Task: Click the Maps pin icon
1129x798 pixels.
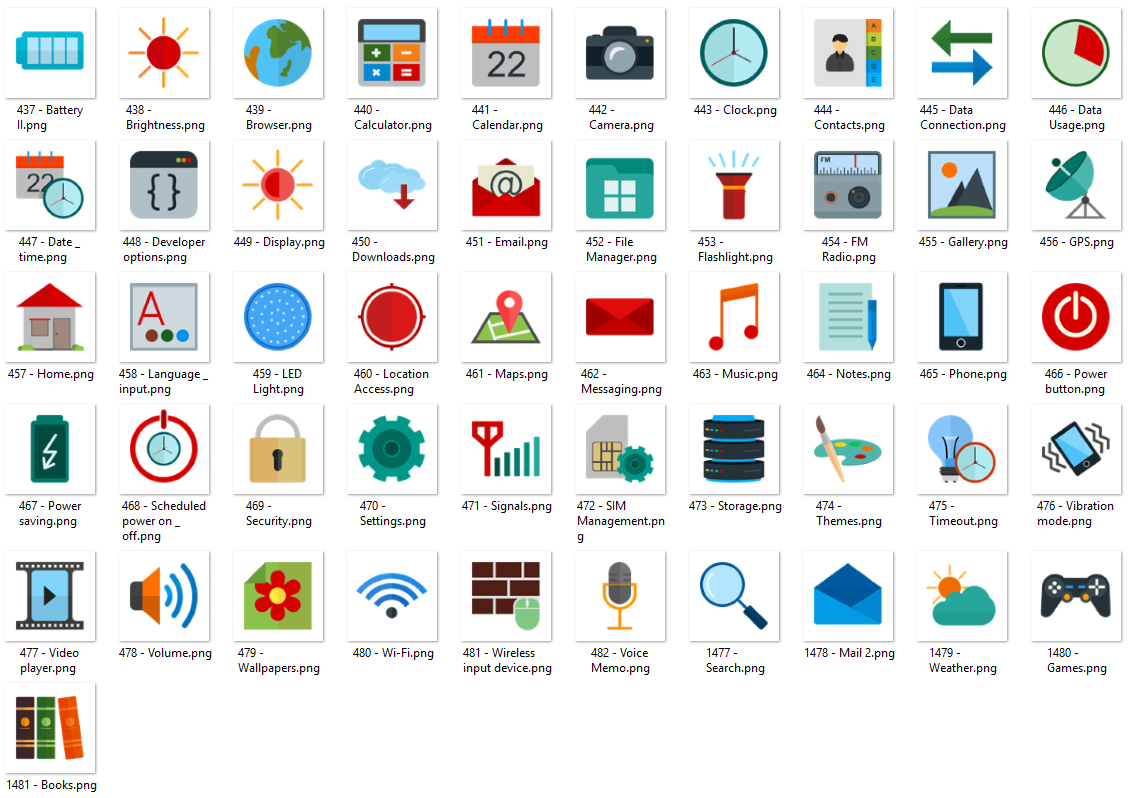Action: [x=505, y=317]
